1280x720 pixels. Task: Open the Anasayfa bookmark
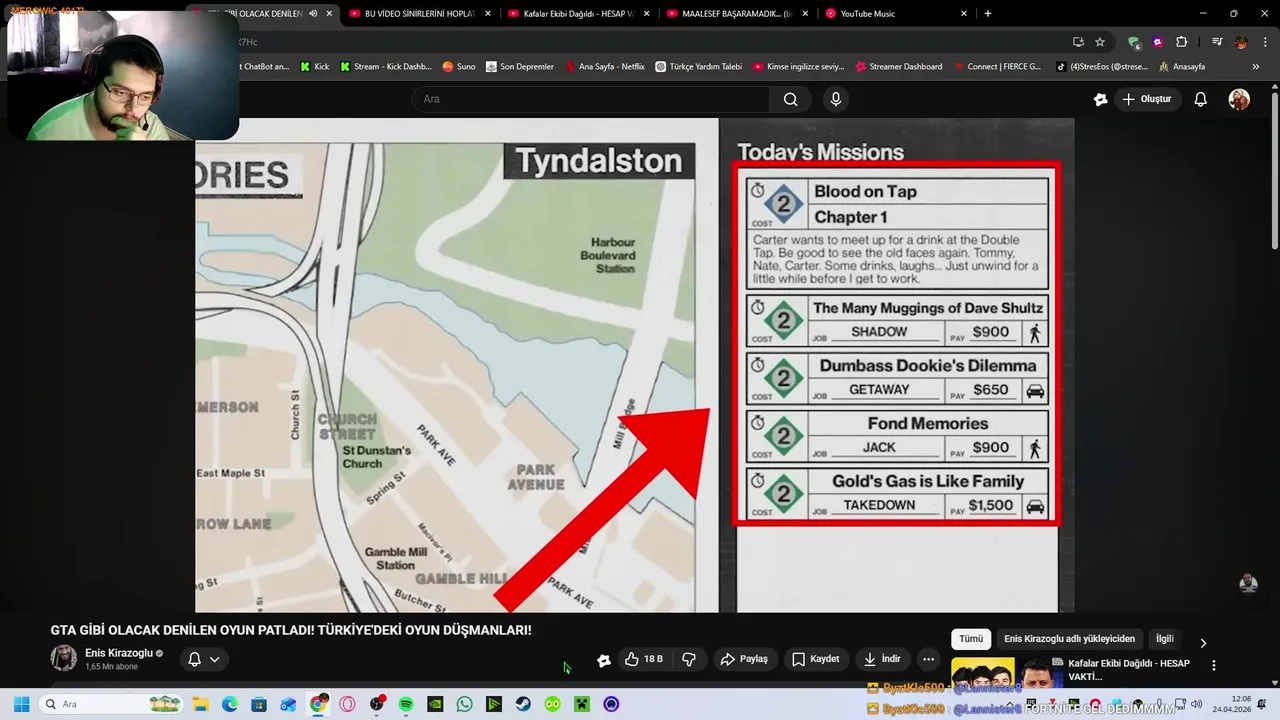click(x=1183, y=67)
